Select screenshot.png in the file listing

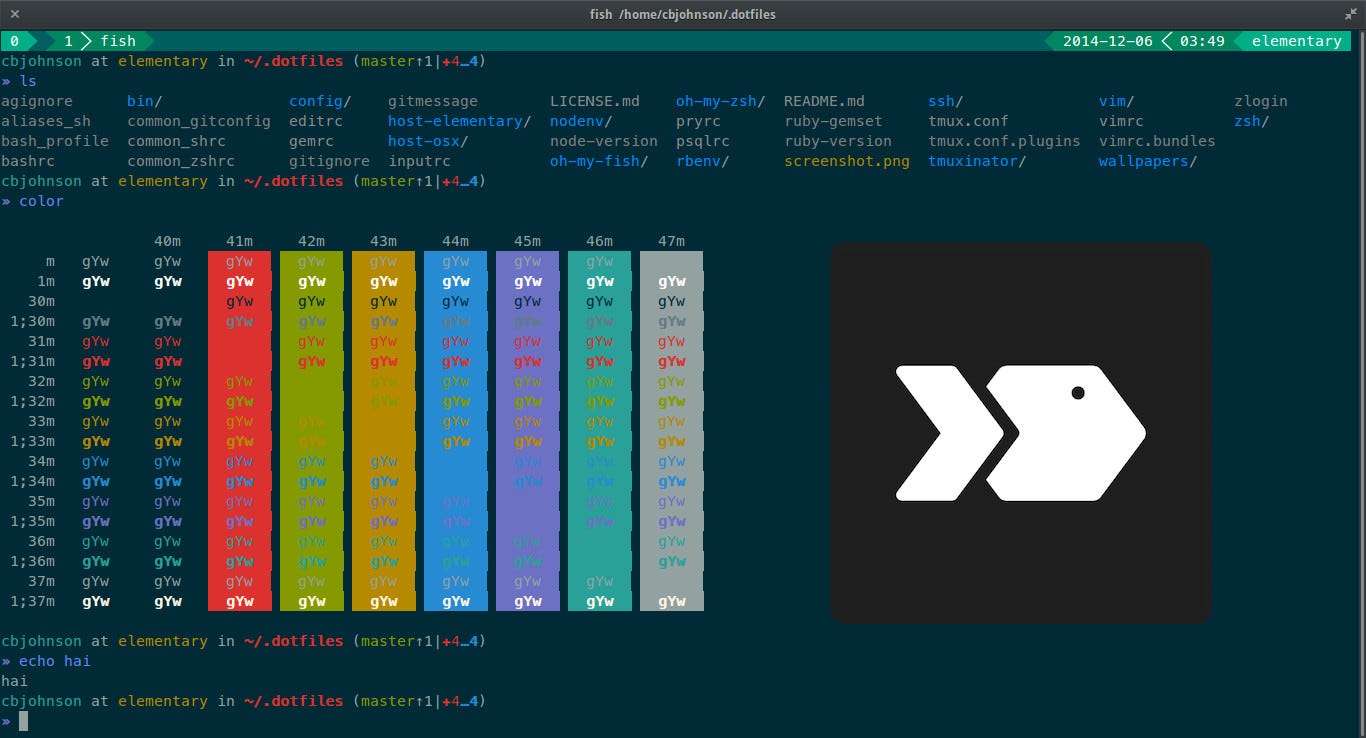(846, 161)
